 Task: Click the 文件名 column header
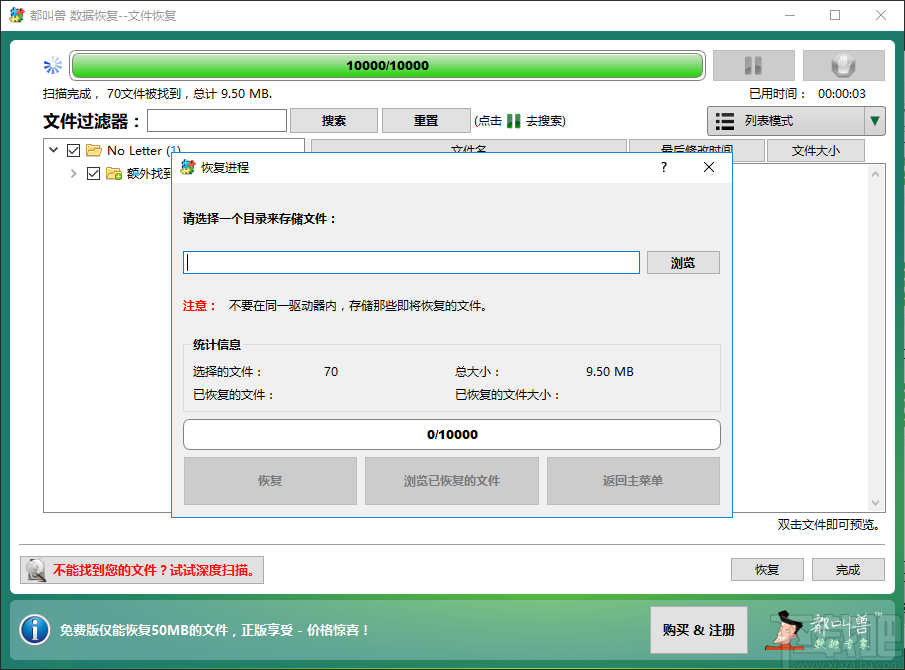tap(469, 148)
